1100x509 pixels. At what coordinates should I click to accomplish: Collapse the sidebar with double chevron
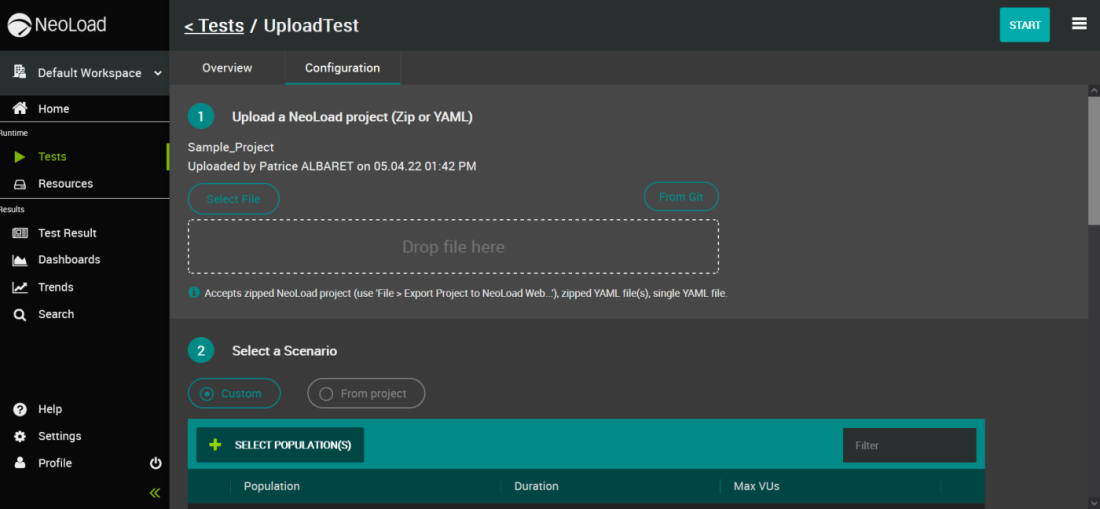[155, 493]
